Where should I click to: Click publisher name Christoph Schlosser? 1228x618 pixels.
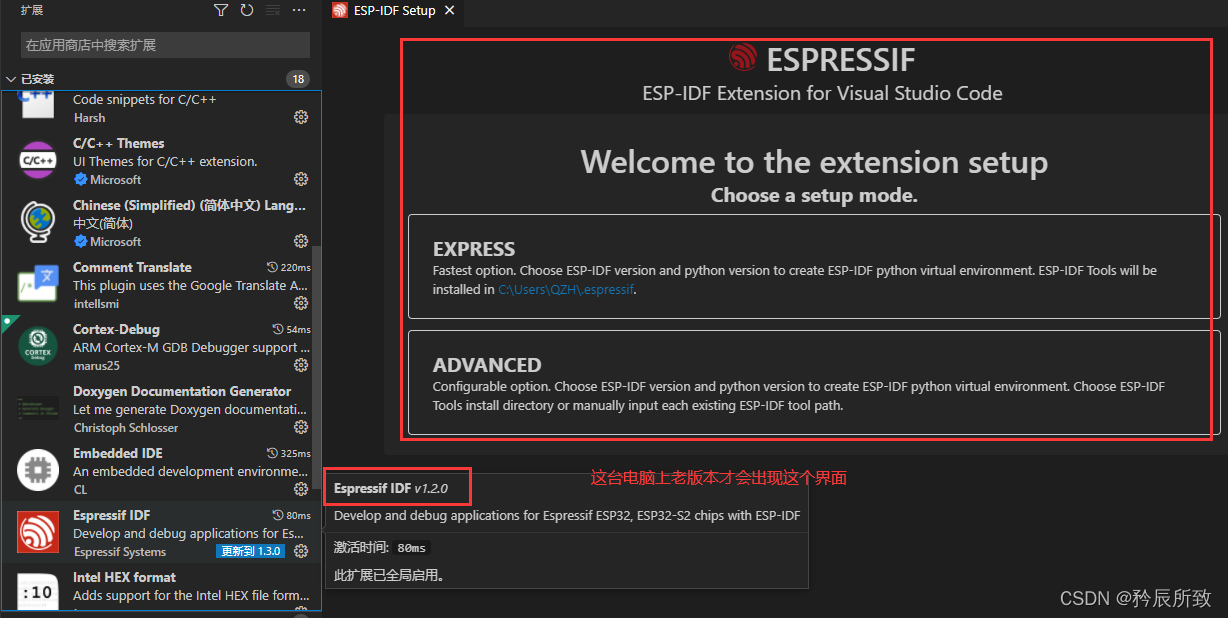[x=125, y=428]
